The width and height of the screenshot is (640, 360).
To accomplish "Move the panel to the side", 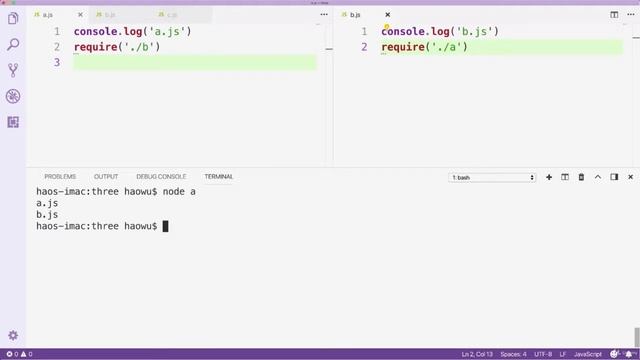I will point(614,177).
